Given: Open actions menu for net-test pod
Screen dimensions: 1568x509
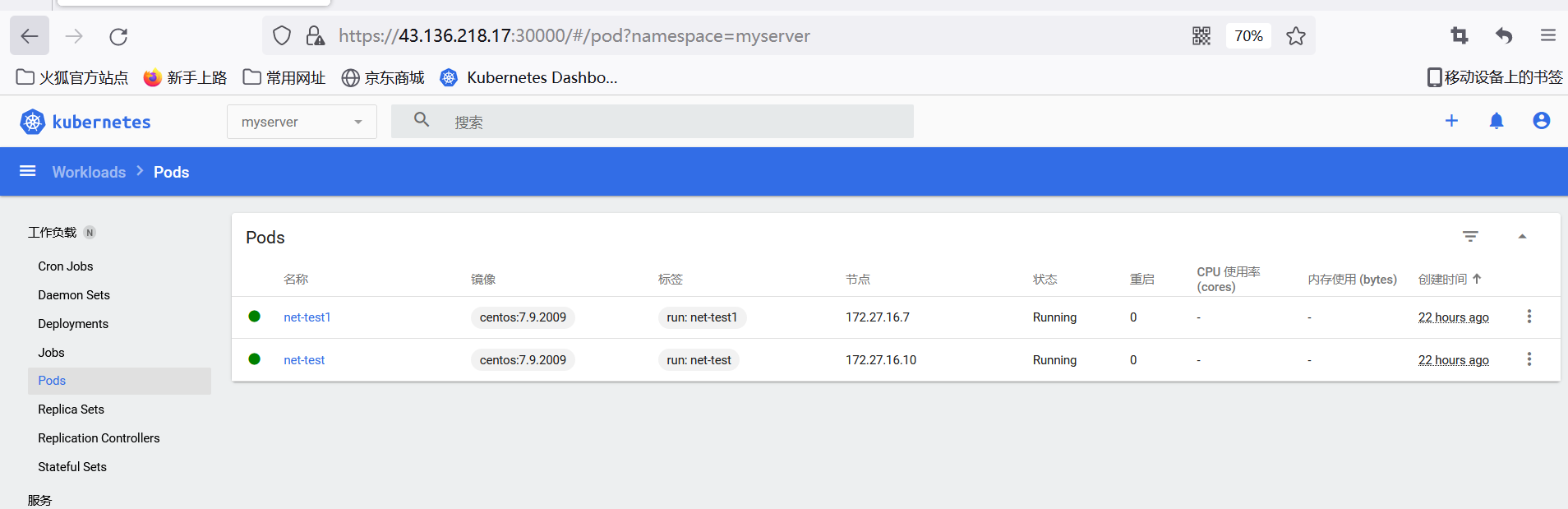Looking at the screenshot, I should [1529, 359].
